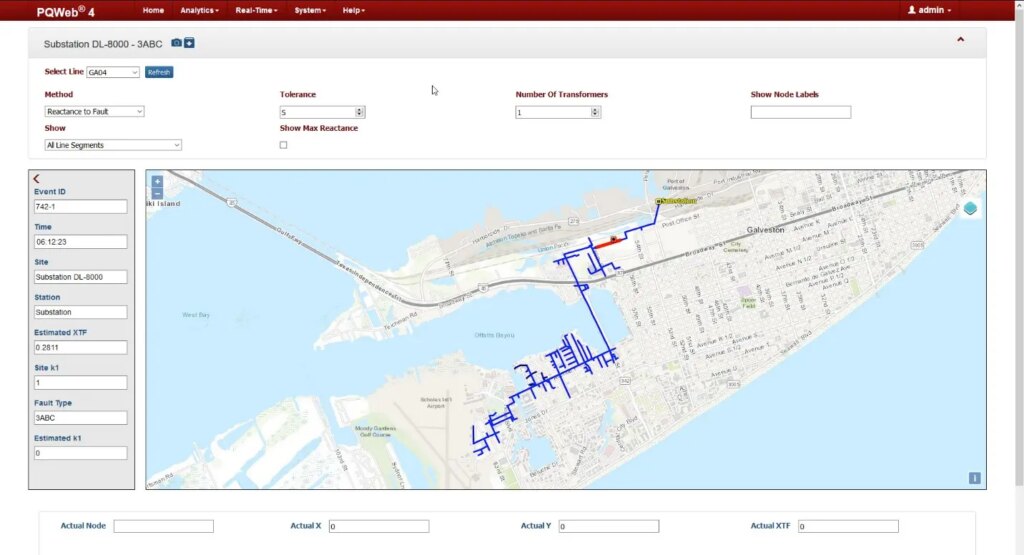
Task: Click the Tolerance spinner arrows
Action: (x=359, y=112)
